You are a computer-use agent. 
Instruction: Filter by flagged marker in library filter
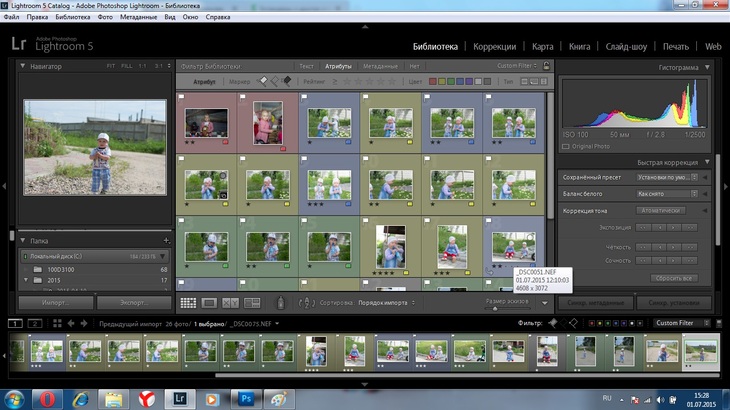pyautogui.click(x=263, y=81)
